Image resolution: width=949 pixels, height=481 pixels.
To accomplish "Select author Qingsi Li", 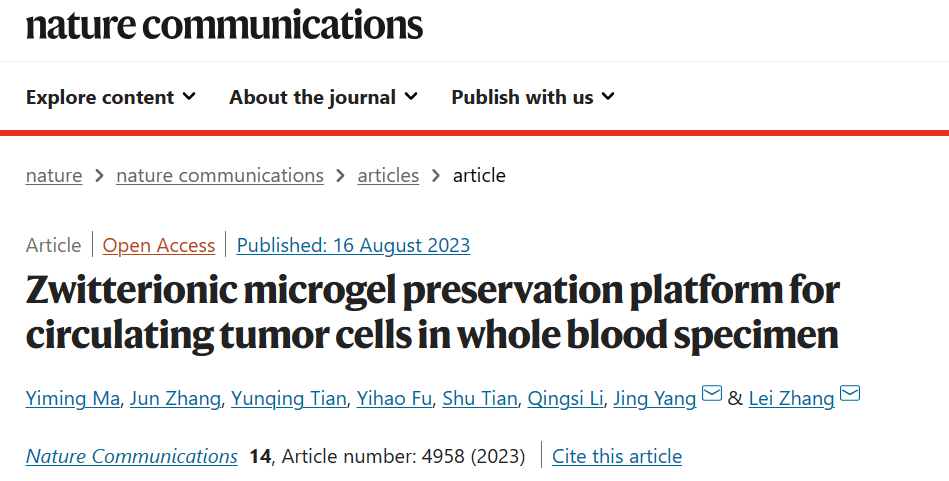I will [565, 398].
